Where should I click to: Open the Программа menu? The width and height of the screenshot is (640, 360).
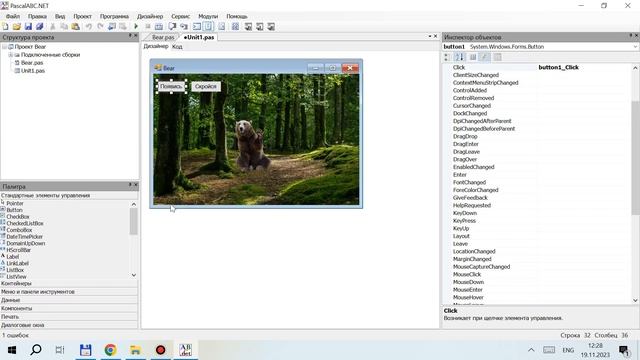[114, 16]
